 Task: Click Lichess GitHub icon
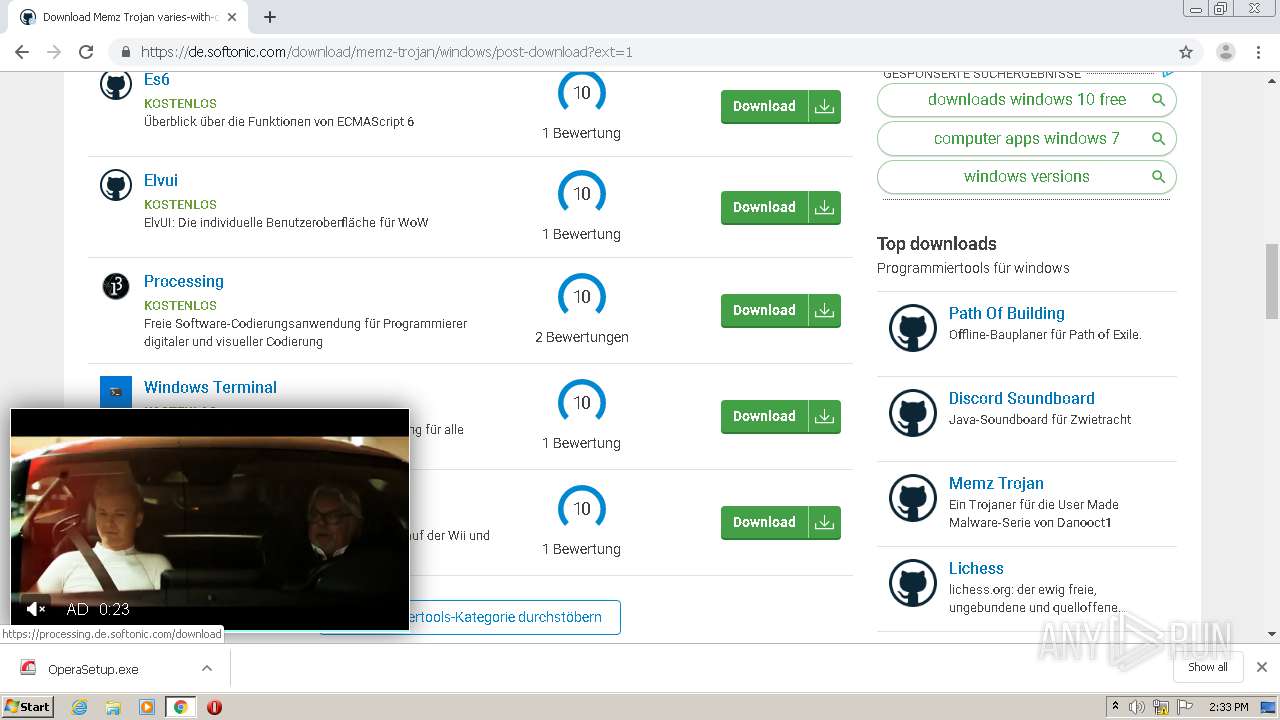(x=913, y=583)
